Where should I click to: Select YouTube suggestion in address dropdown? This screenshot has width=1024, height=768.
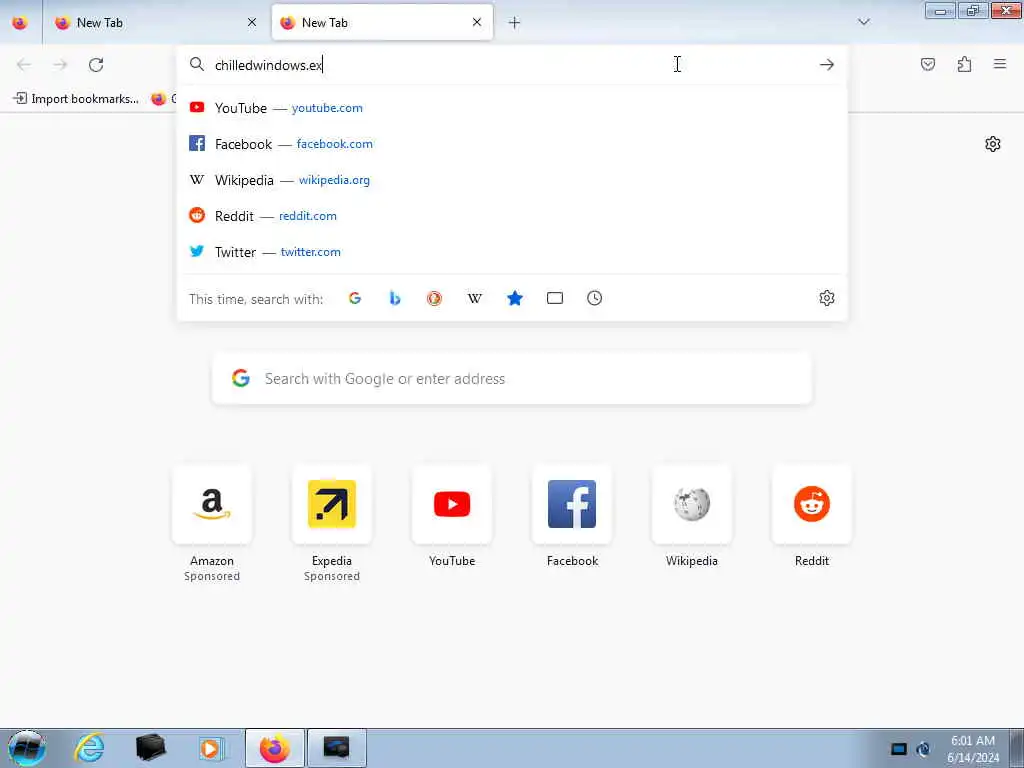(x=512, y=108)
